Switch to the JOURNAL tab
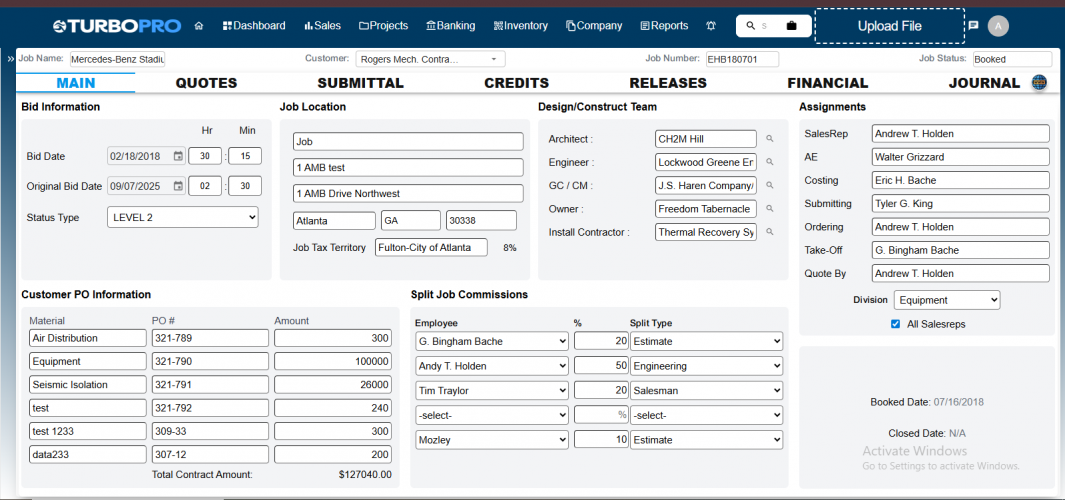 [984, 83]
